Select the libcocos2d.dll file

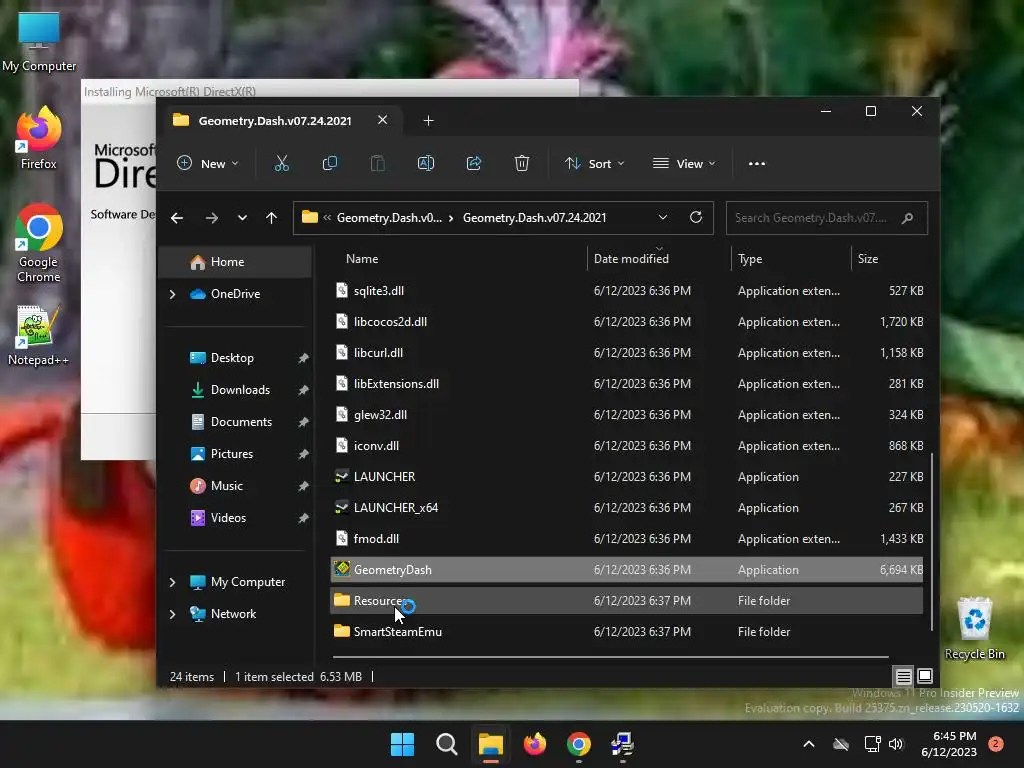[x=627, y=321]
